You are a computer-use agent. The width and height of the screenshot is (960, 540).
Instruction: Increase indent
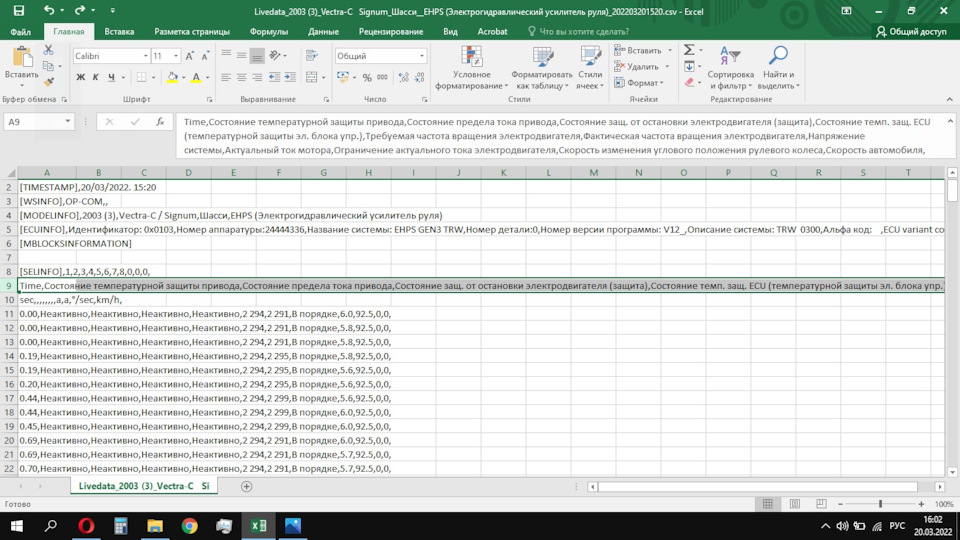tap(290, 77)
